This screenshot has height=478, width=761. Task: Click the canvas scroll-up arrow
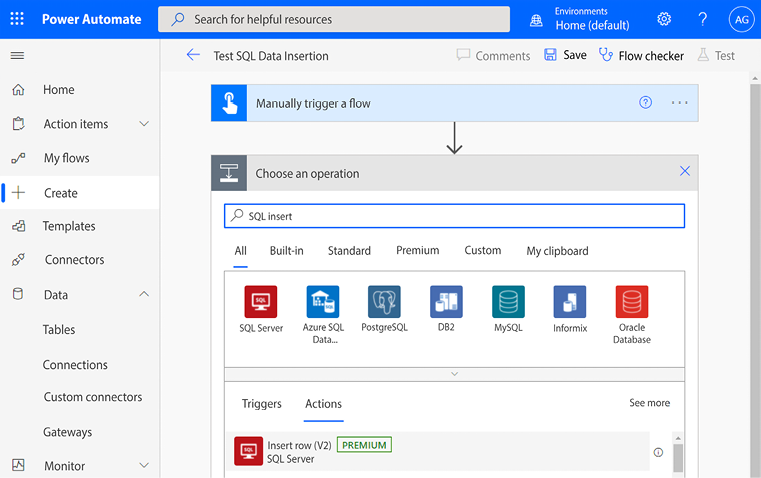755,78
